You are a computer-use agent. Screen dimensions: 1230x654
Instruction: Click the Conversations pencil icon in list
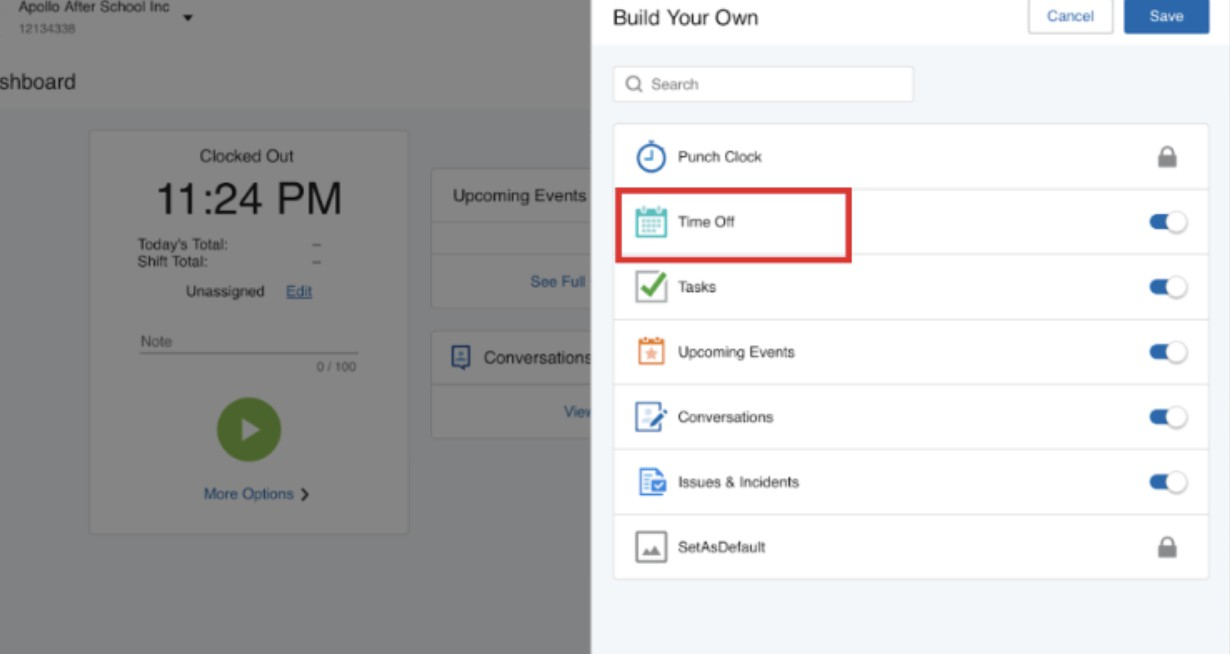(651, 417)
